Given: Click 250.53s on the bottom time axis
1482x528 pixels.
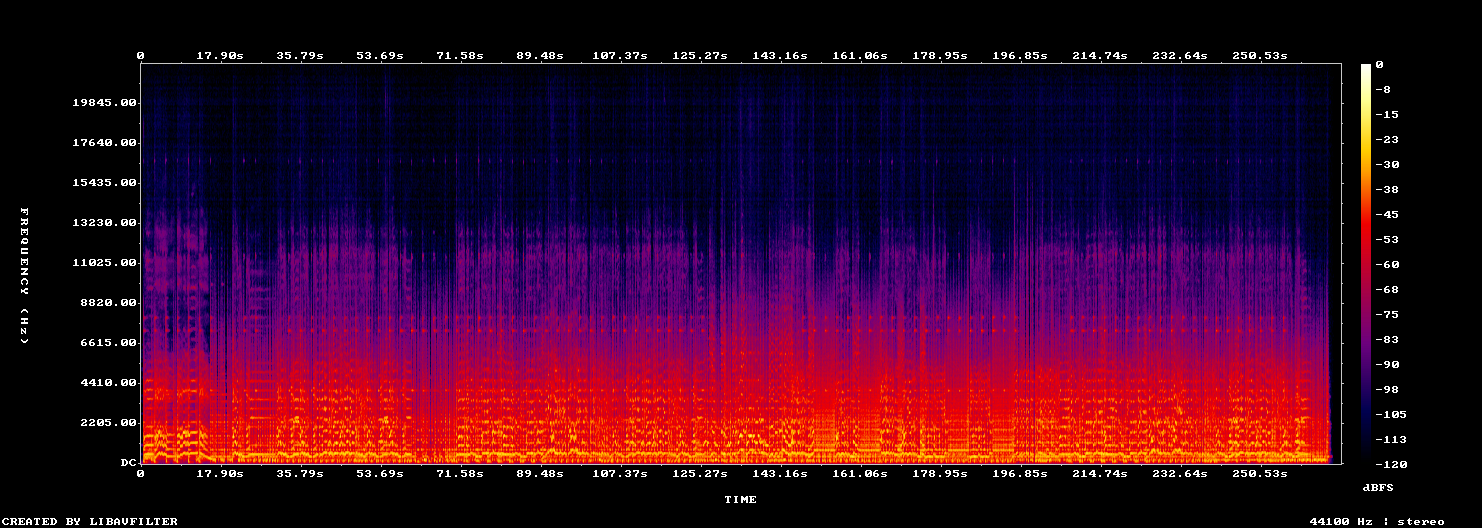Looking at the screenshot, I should [1260, 473].
